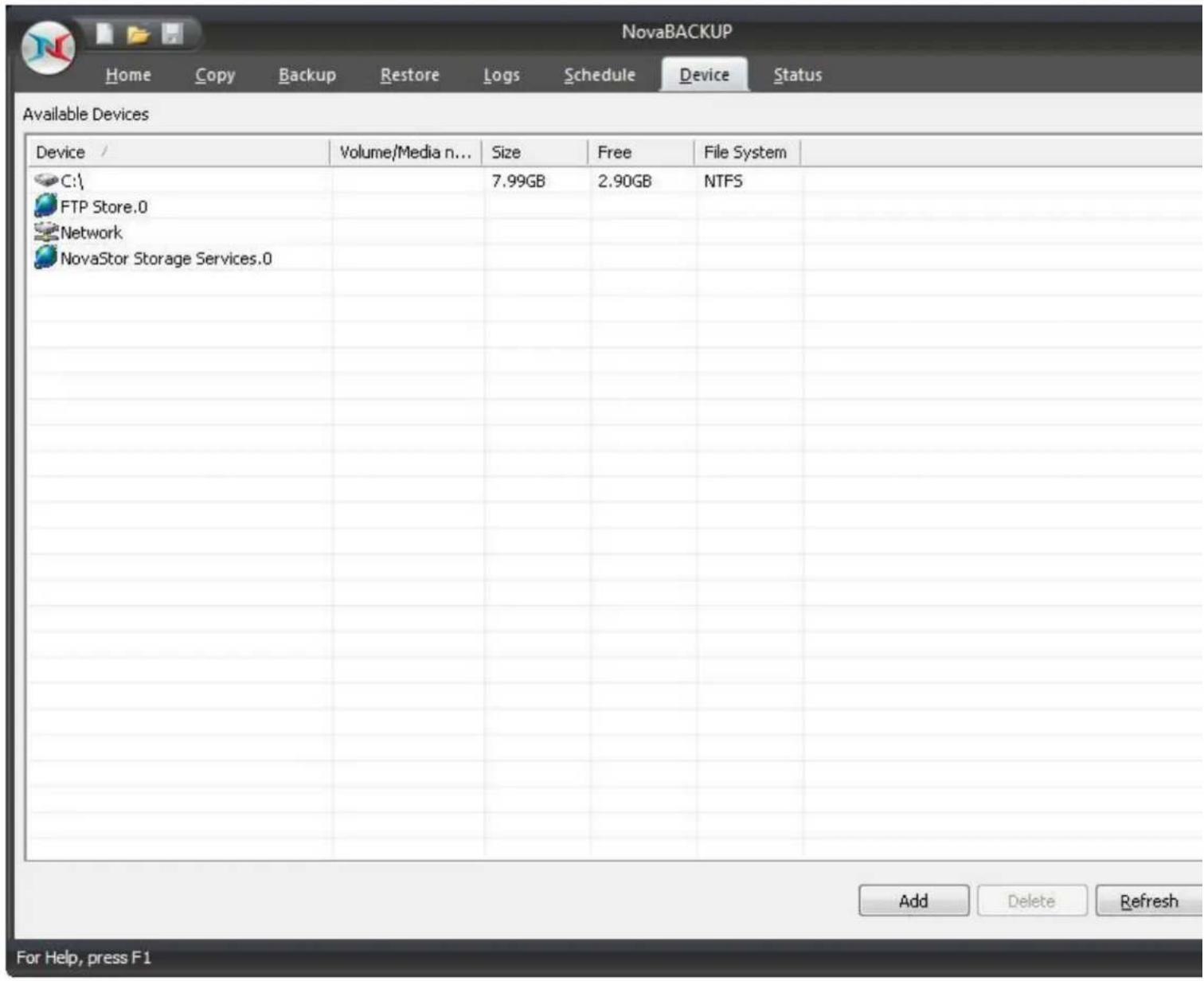Click the '2.90GB' free space cell
The height and width of the screenshot is (981, 1204).
pos(625,182)
